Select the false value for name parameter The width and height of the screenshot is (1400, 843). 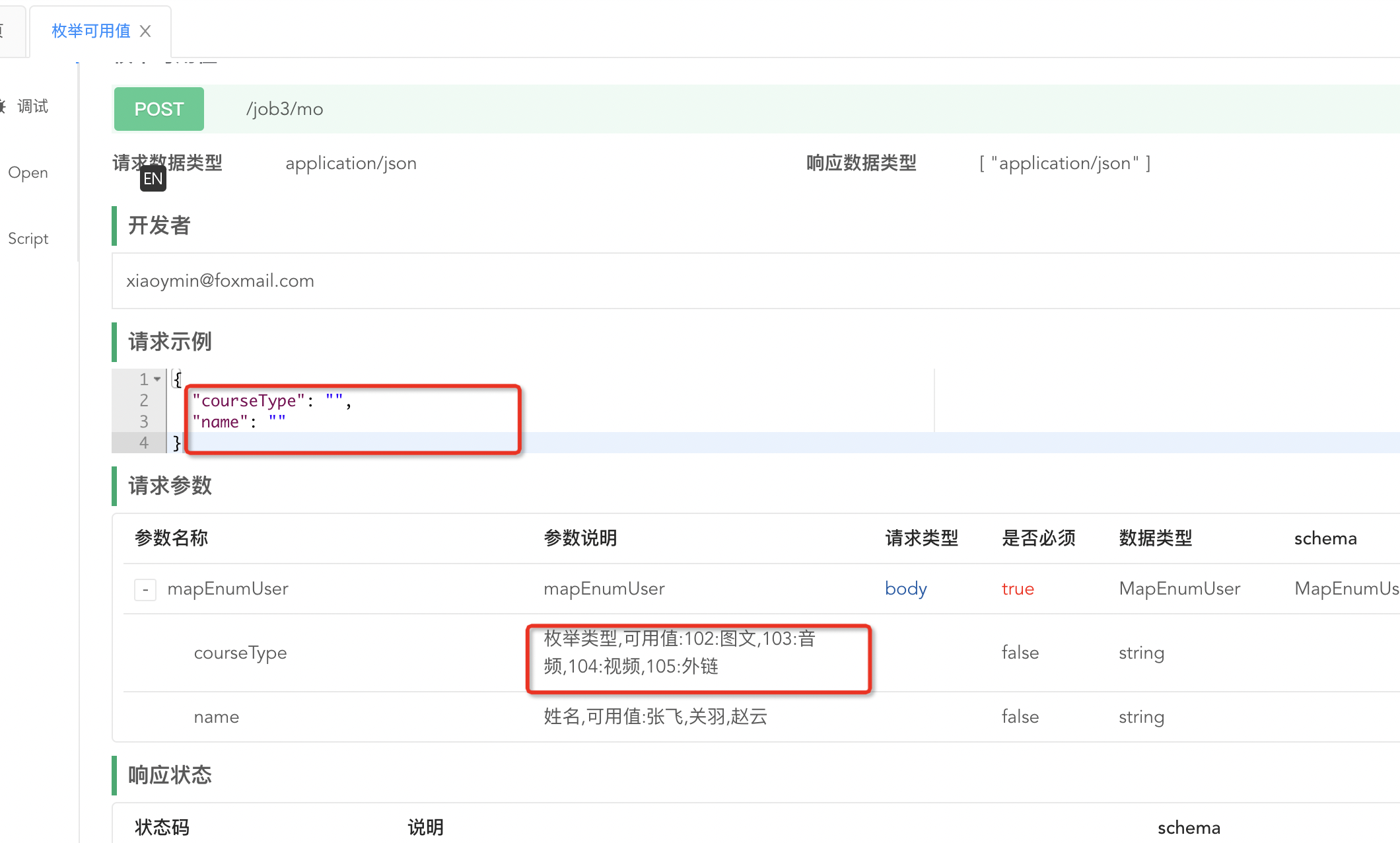[1020, 716]
